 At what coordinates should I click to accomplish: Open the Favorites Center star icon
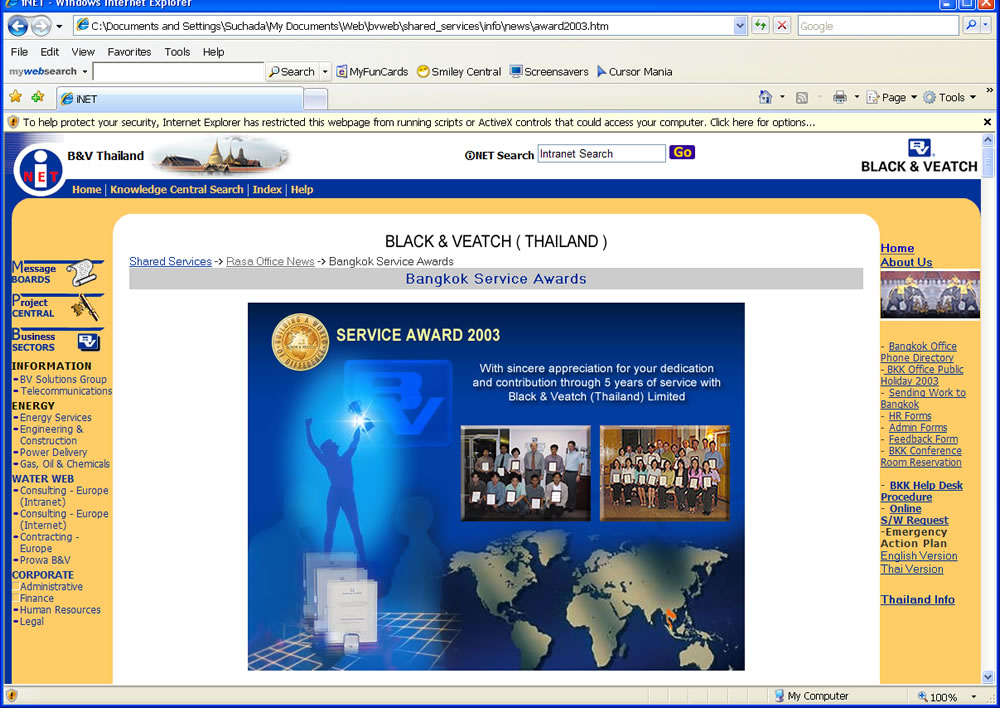click(15, 97)
